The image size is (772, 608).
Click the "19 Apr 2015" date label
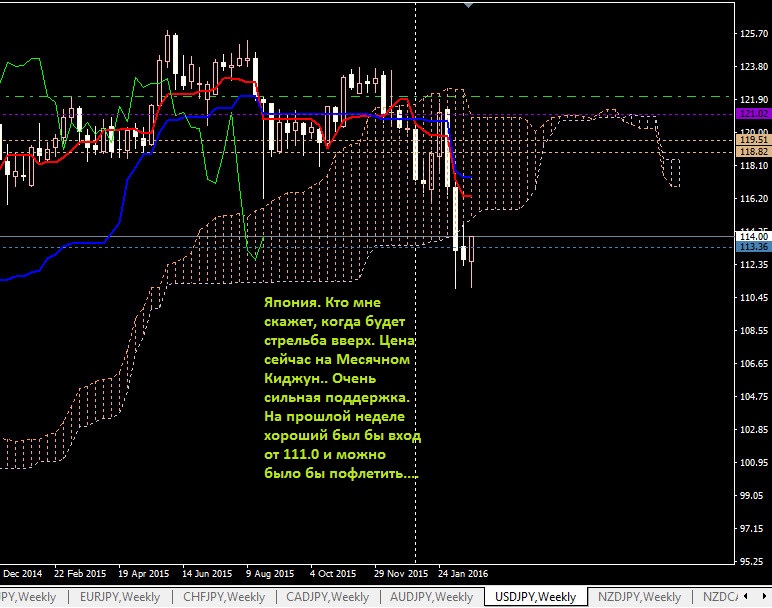pos(143,574)
